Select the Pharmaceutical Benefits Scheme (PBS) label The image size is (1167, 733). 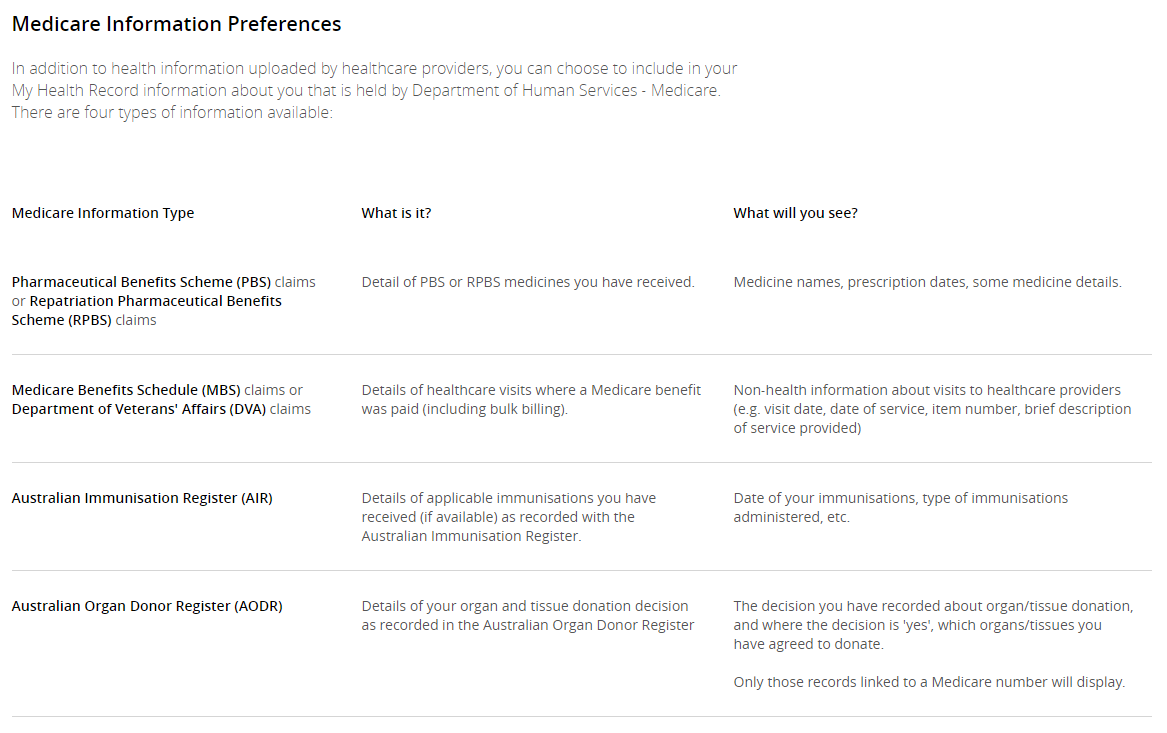(x=141, y=282)
